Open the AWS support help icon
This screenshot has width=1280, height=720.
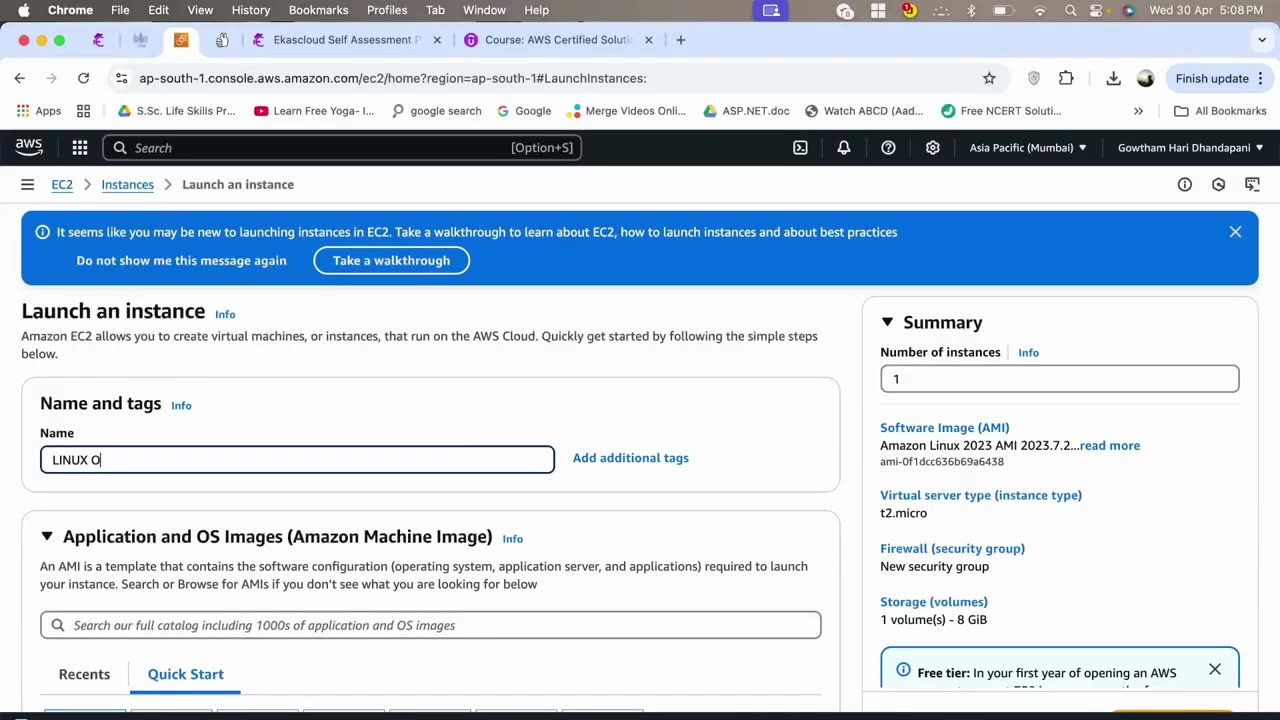coord(888,148)
